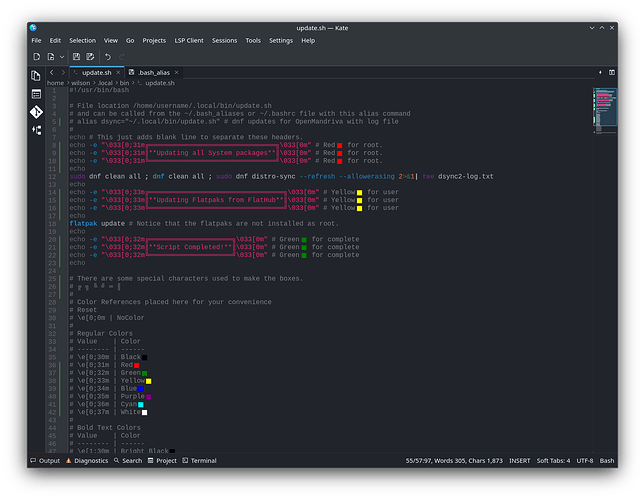
Task: Open the View menu
Action: tap(110, 41)
